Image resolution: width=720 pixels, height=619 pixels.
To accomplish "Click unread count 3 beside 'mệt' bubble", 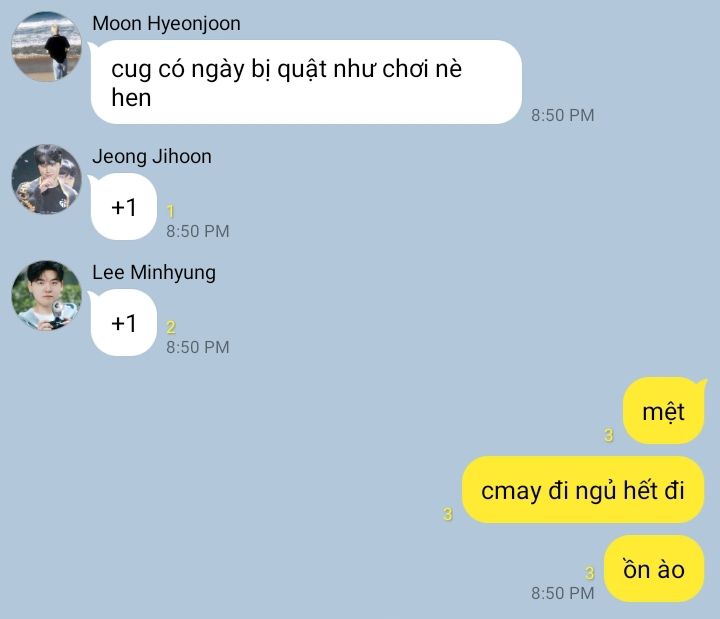I will click(x=608, y=435).
